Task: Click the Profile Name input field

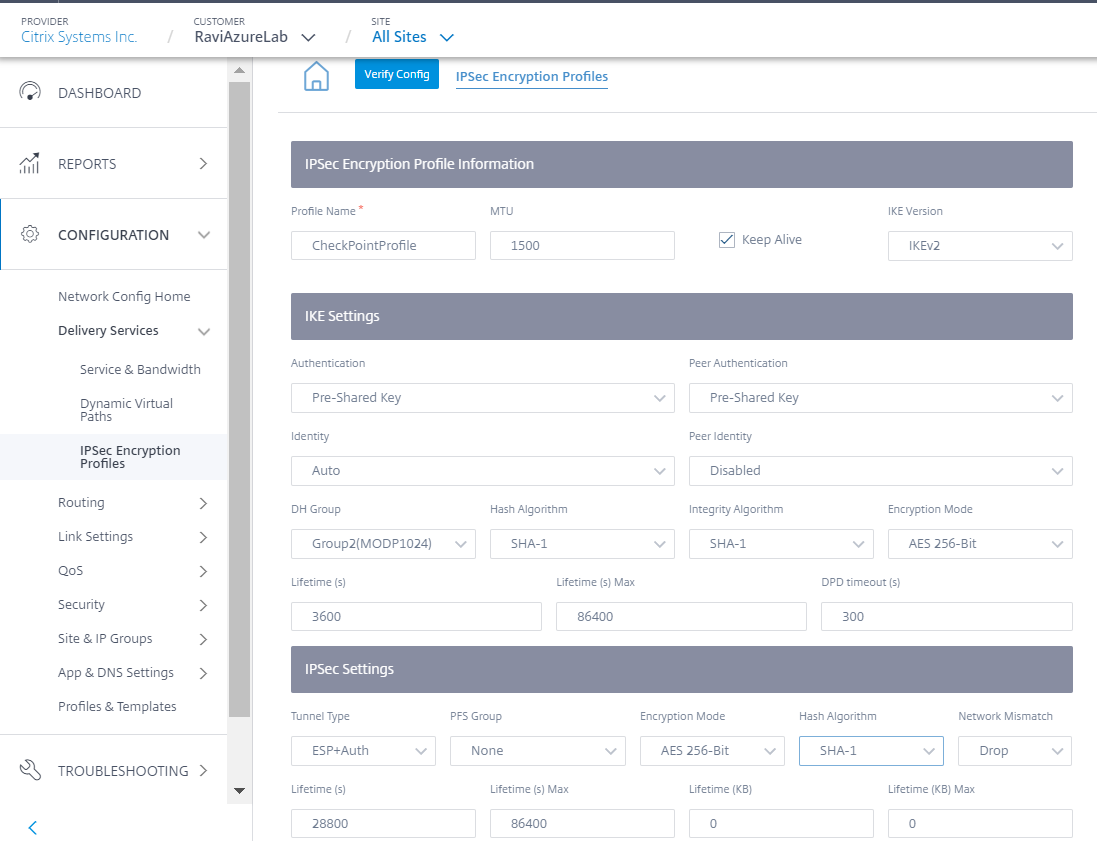Action: (x=383, y=246)
